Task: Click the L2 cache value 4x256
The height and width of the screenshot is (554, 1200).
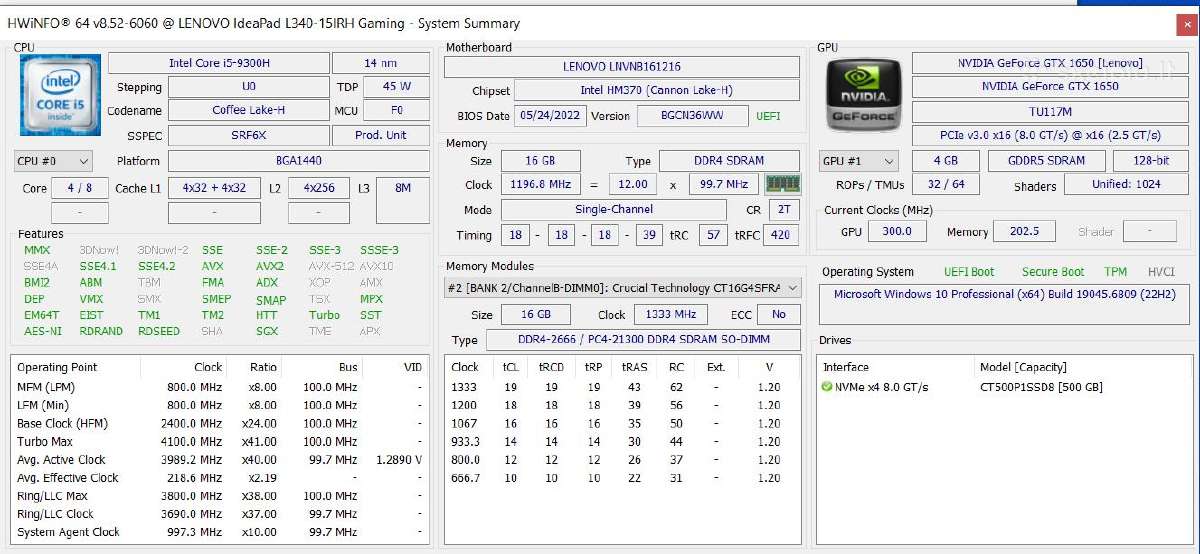Action: point(318,188)
